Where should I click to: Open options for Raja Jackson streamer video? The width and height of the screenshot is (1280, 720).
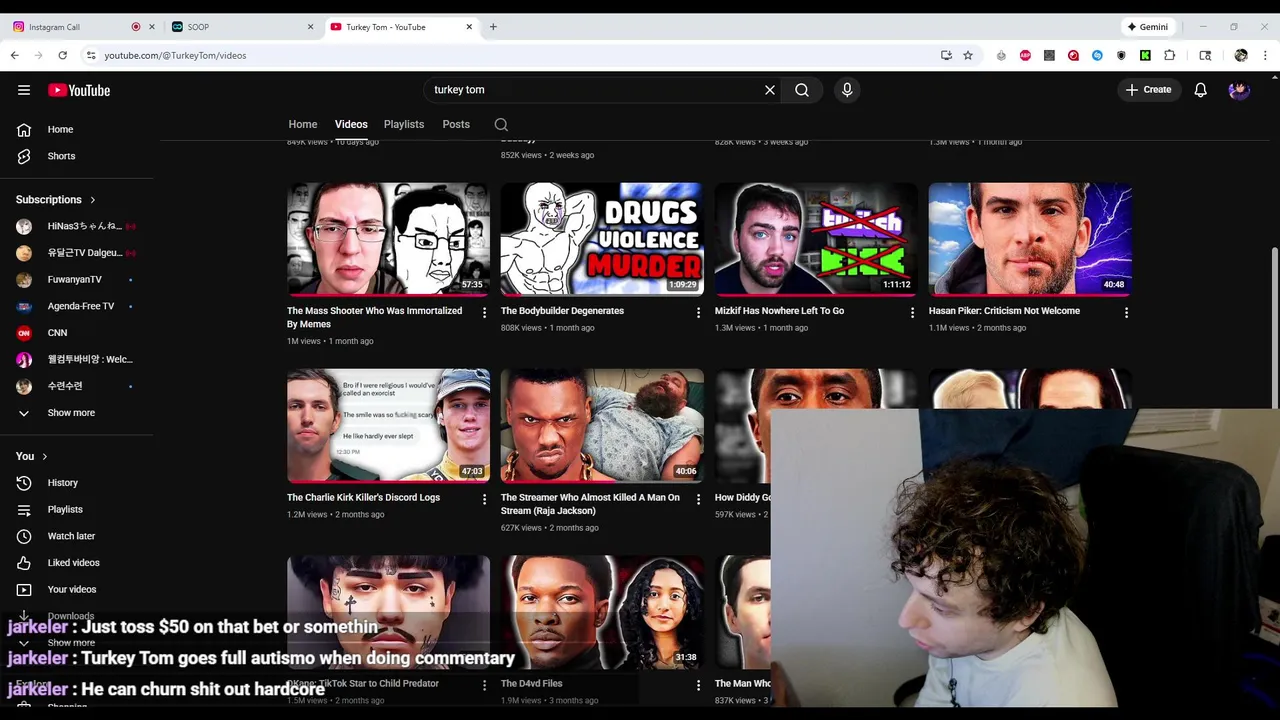point(698,499)
